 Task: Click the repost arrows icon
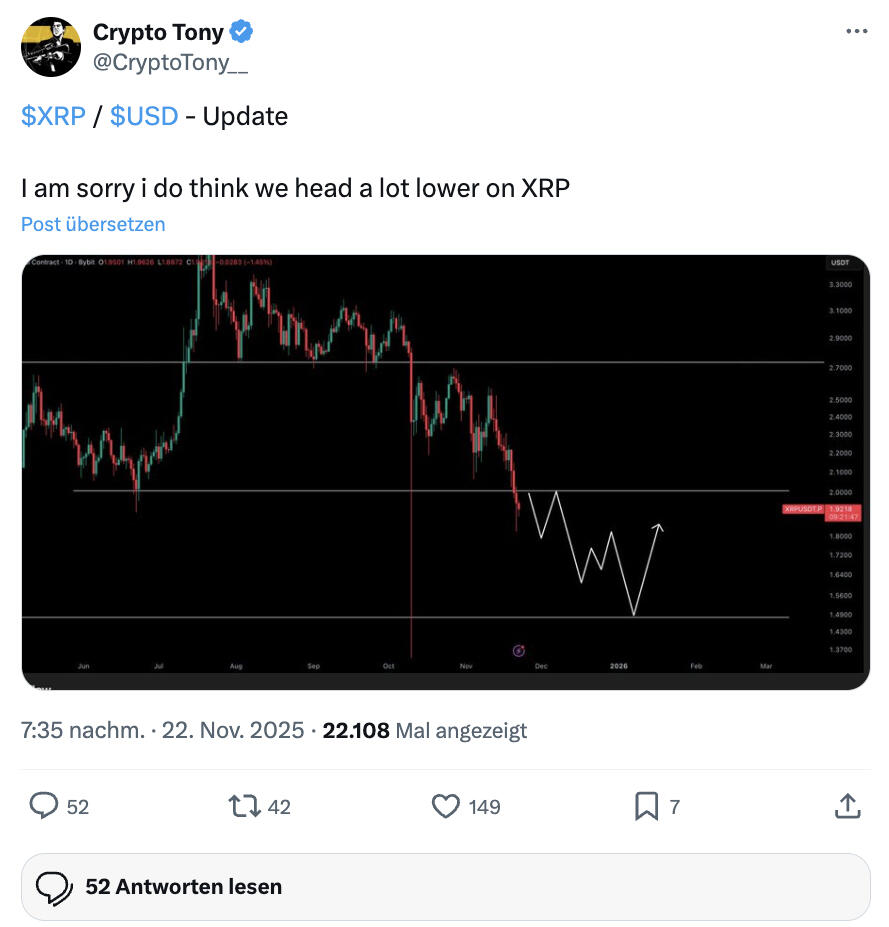tap(243, 805)
